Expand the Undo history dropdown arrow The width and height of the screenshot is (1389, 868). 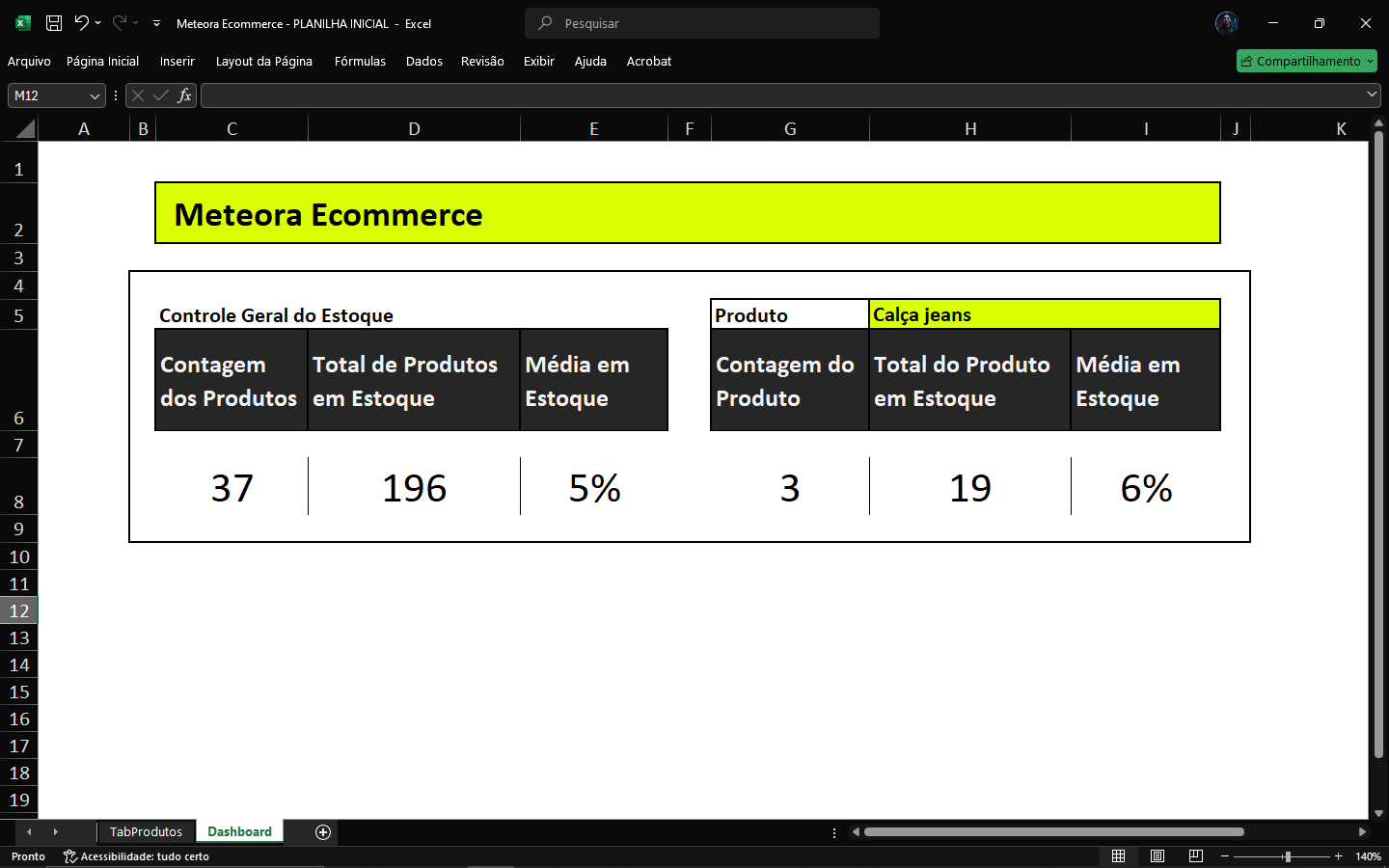[x=97, y=23]
